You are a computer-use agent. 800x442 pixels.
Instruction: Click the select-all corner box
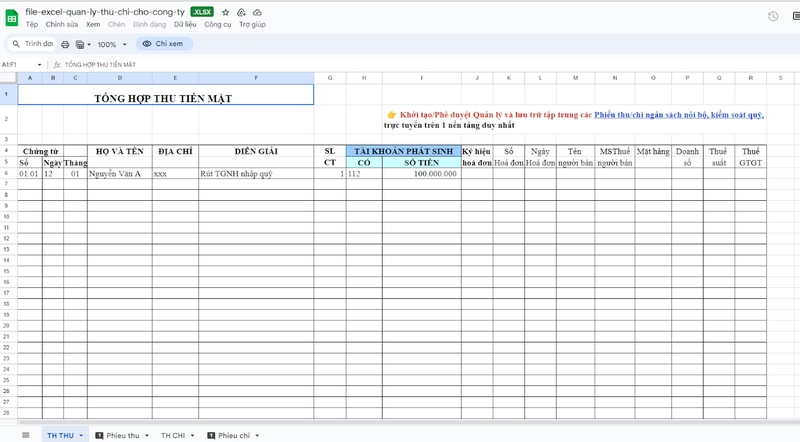tap(9, 78)
